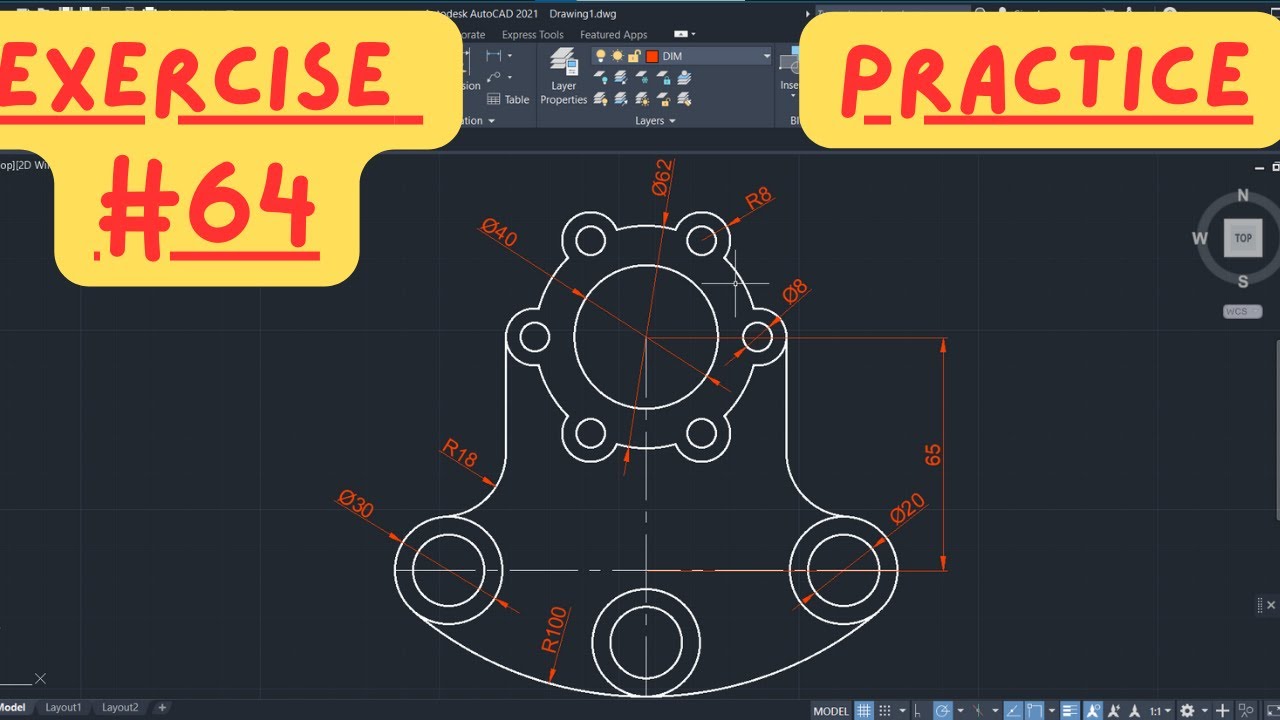Open the ribbon minimize options dropdown

point(693,34)
